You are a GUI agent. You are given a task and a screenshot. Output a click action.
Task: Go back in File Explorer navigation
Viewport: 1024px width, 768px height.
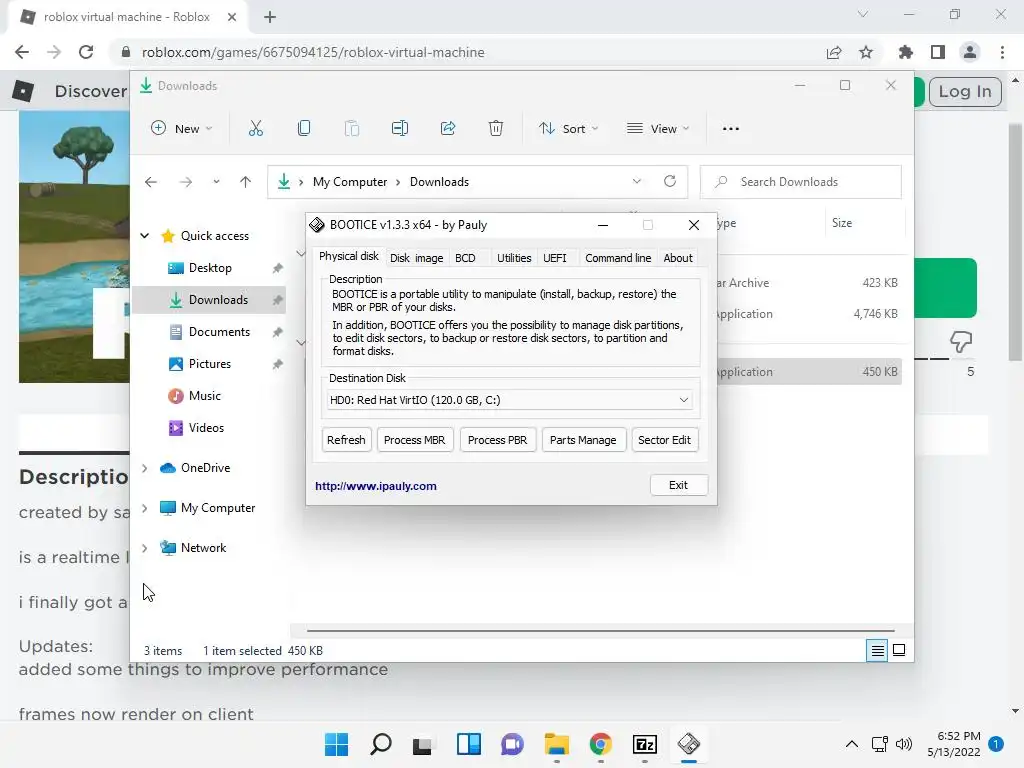pos(151,182)
